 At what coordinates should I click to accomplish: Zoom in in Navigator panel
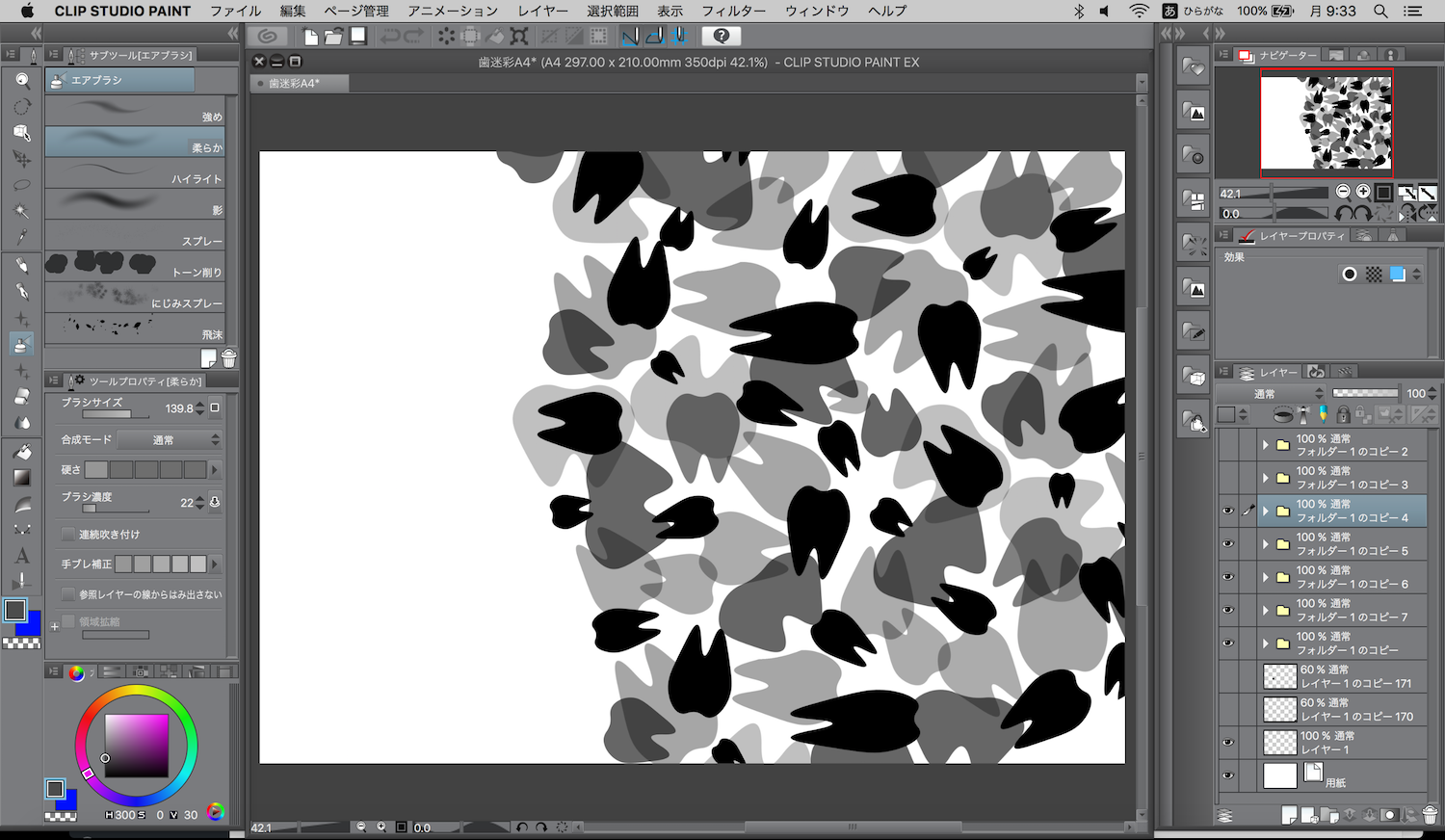point(1362,192)
